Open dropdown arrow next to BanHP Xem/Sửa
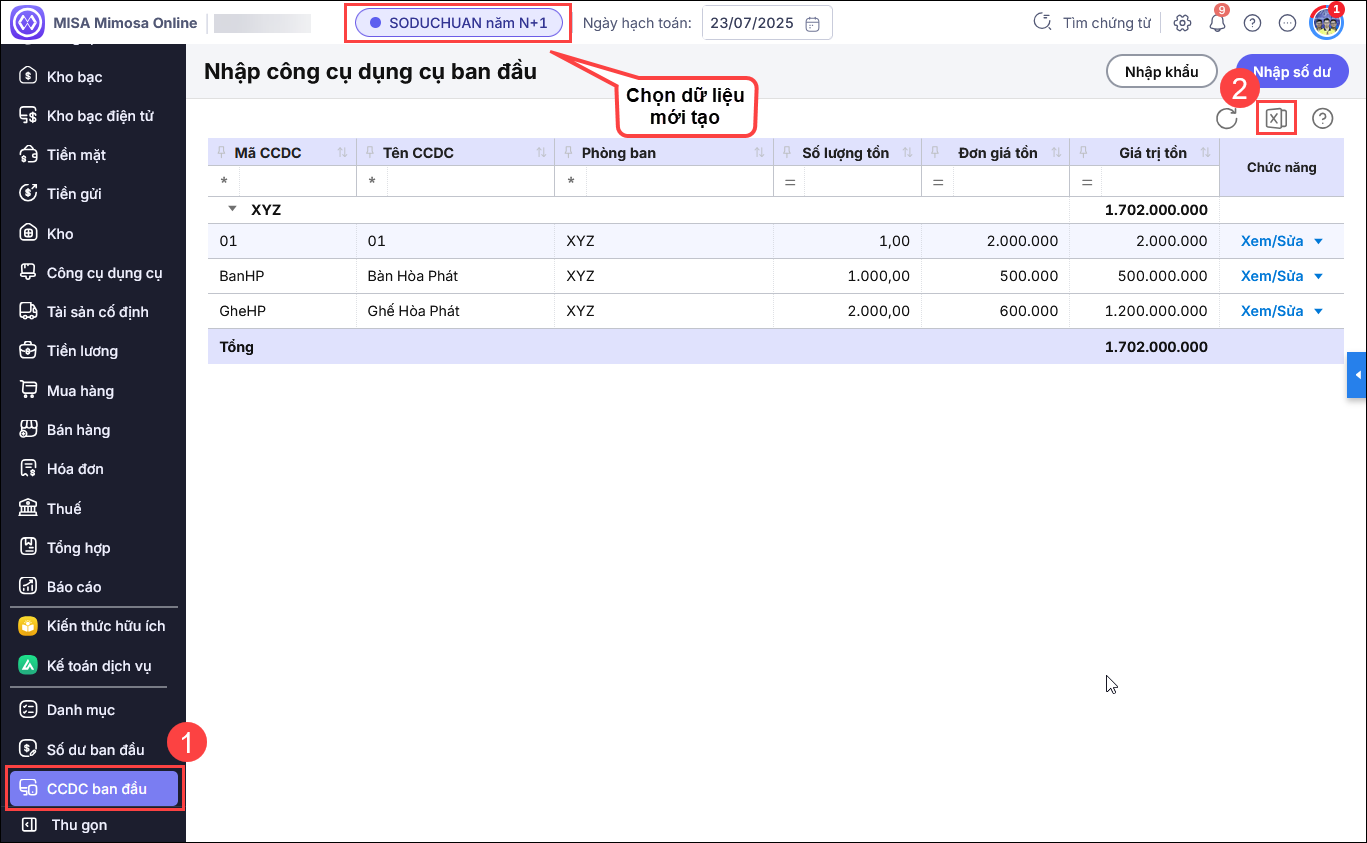Screen dimensions: 1367x843 [1318, 276]
